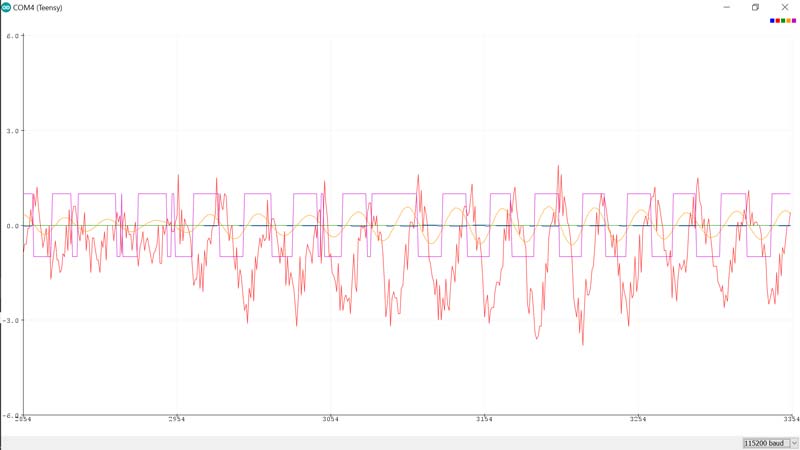Select the 3154 tick on the X axis

484,419
